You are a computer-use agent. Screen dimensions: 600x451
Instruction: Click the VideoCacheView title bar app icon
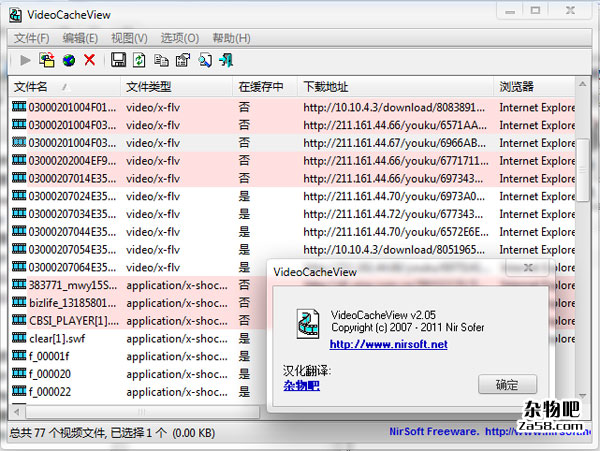click(15, 15)
